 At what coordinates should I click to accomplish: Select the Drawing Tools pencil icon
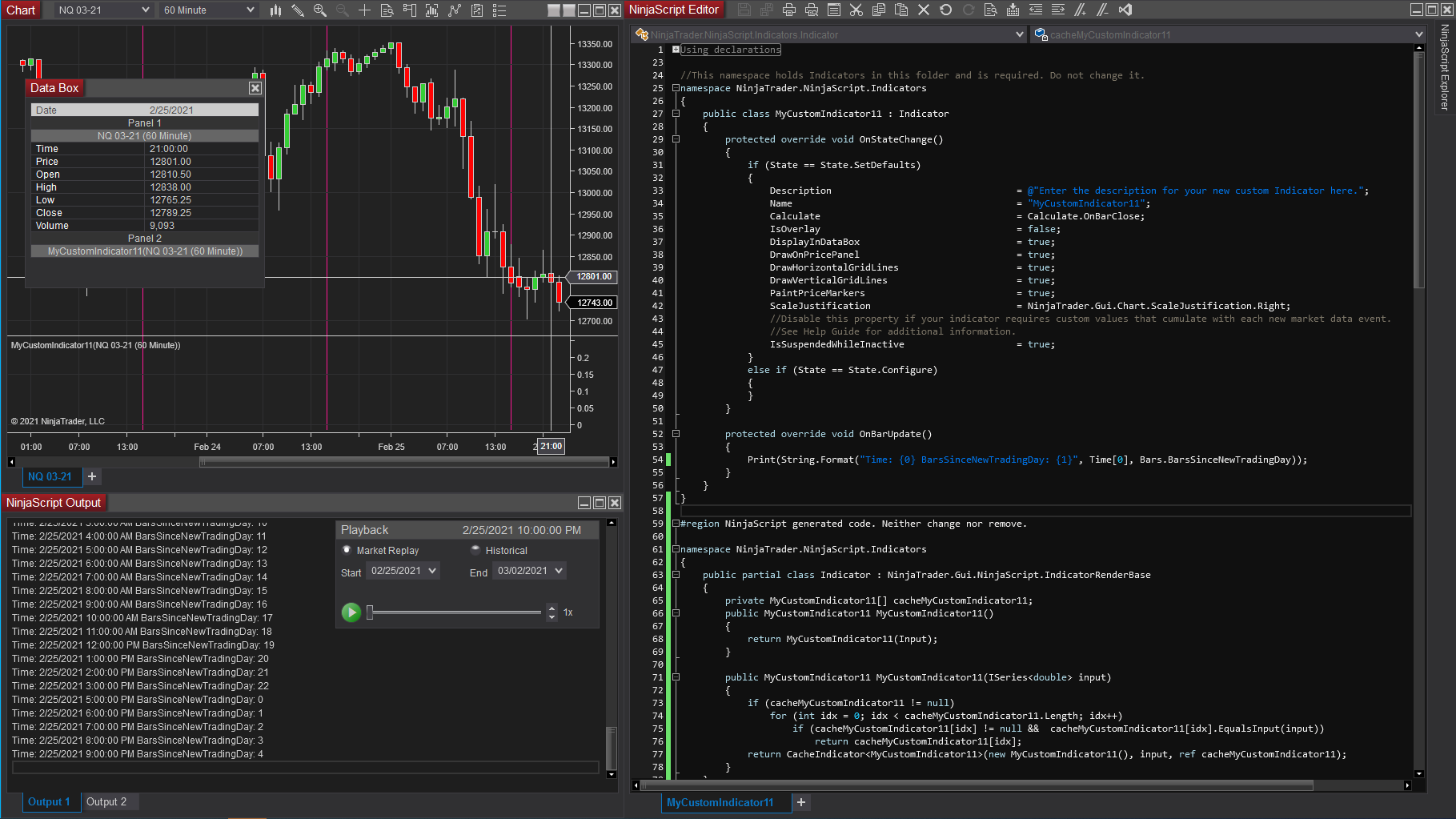(x=298, y=10)
